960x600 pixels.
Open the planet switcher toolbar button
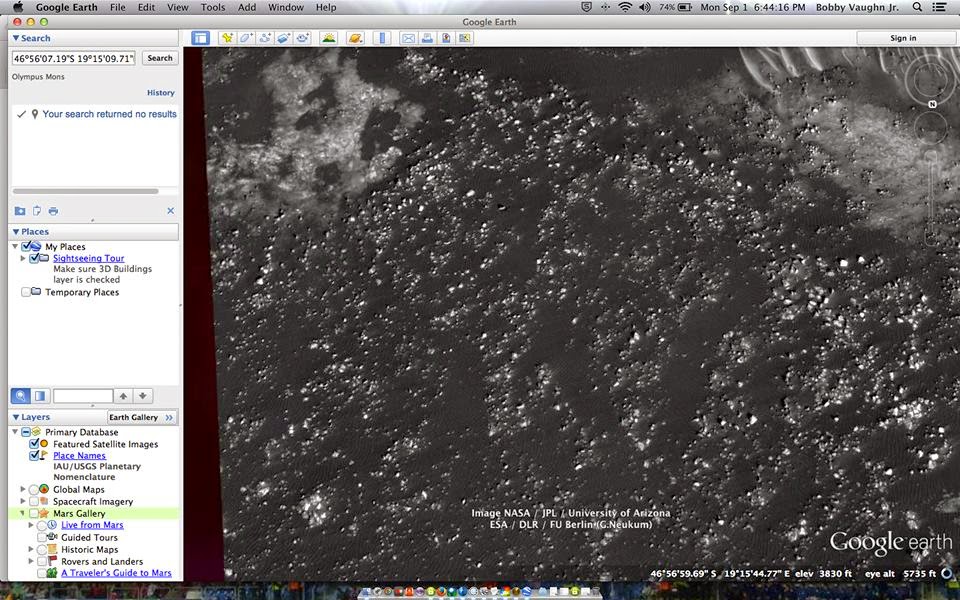pyautogui.click(x=355, y=38)
